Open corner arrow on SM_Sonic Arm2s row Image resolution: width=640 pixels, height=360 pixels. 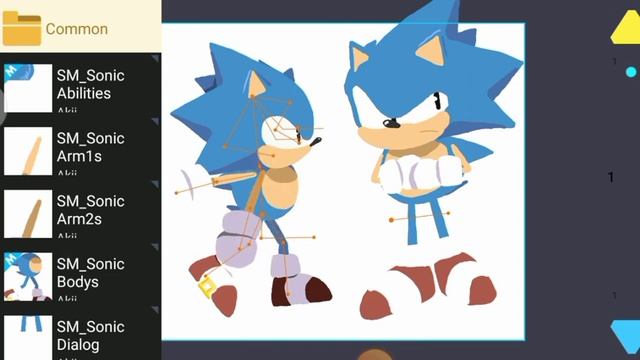point(156,184)
